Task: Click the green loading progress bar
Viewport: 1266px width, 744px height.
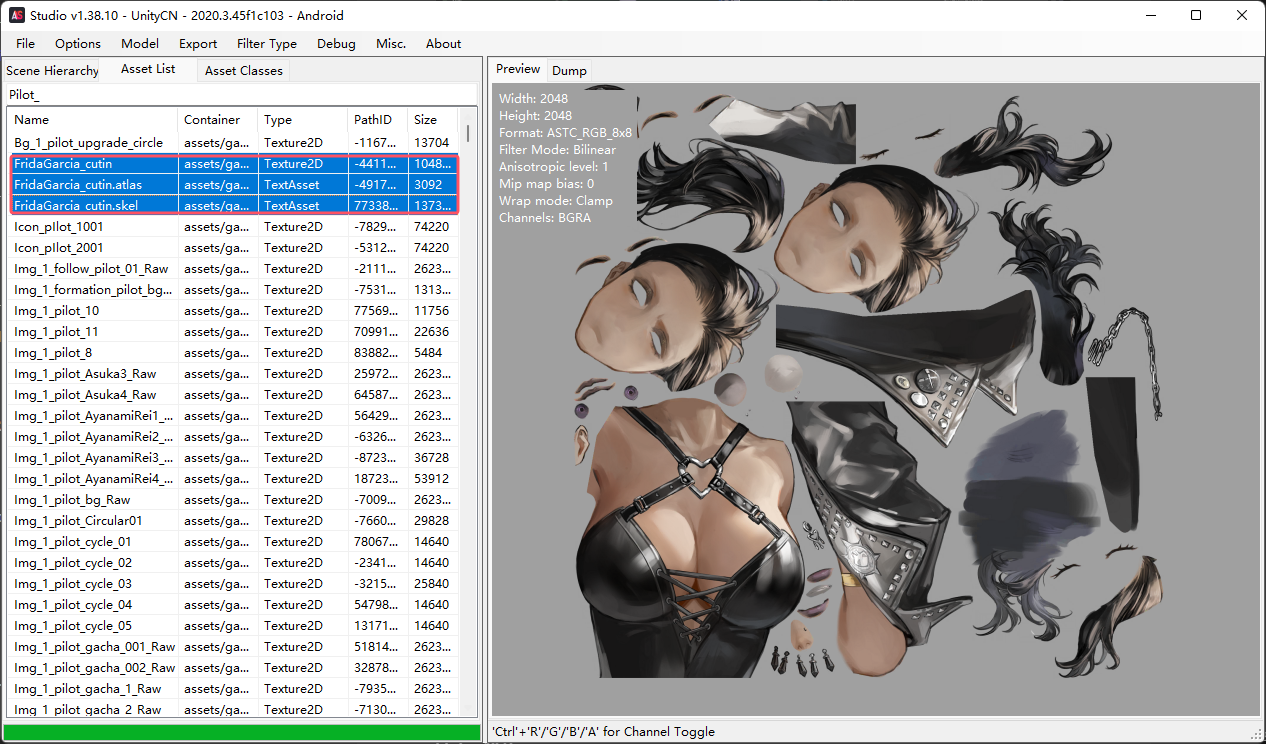Action: 242,732
